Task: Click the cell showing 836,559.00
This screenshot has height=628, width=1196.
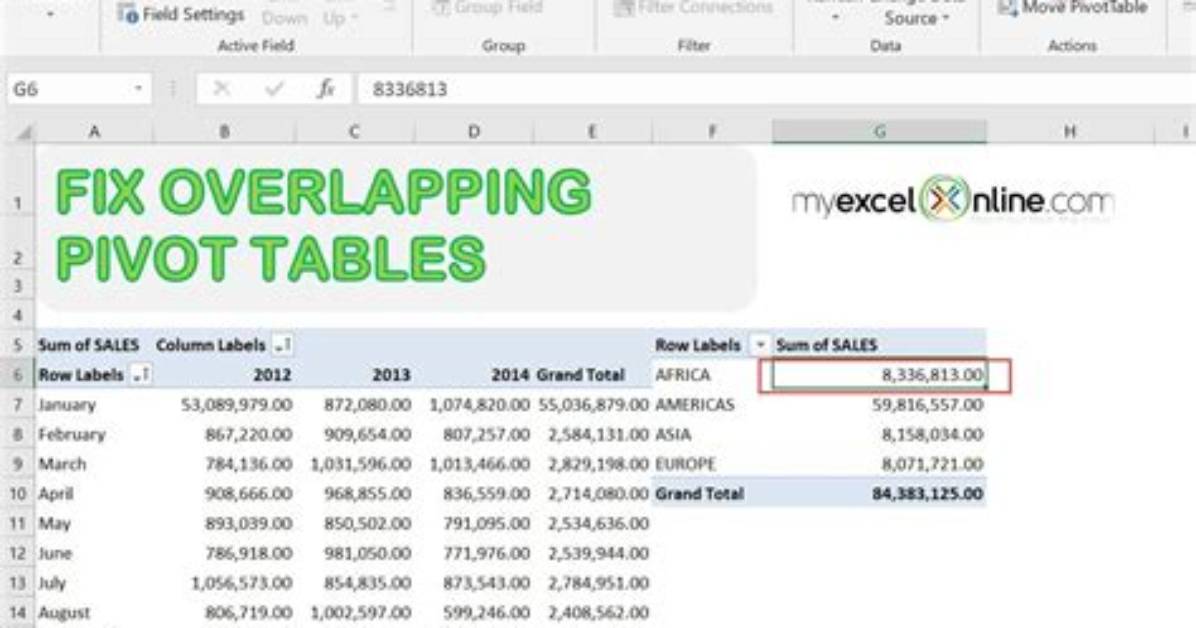Action: pos(487,494)
